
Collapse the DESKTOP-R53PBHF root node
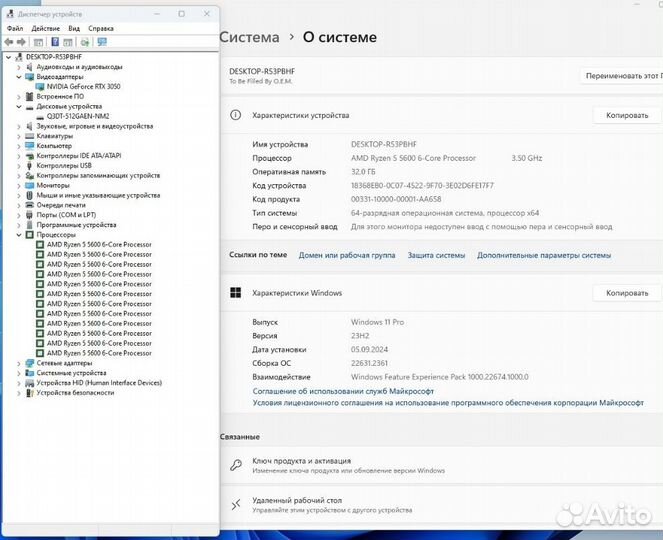coord(8,57)
